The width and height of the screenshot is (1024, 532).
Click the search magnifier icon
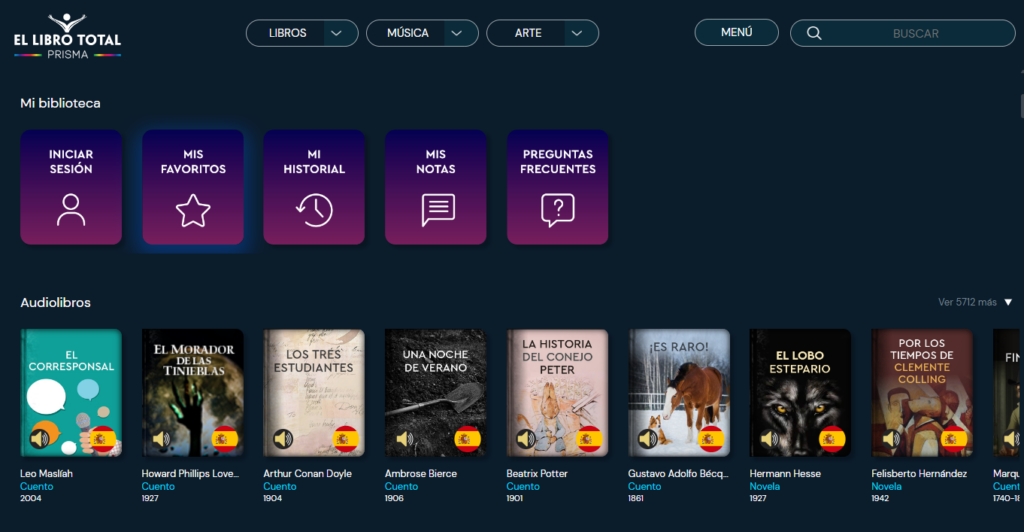click(814, 33)
